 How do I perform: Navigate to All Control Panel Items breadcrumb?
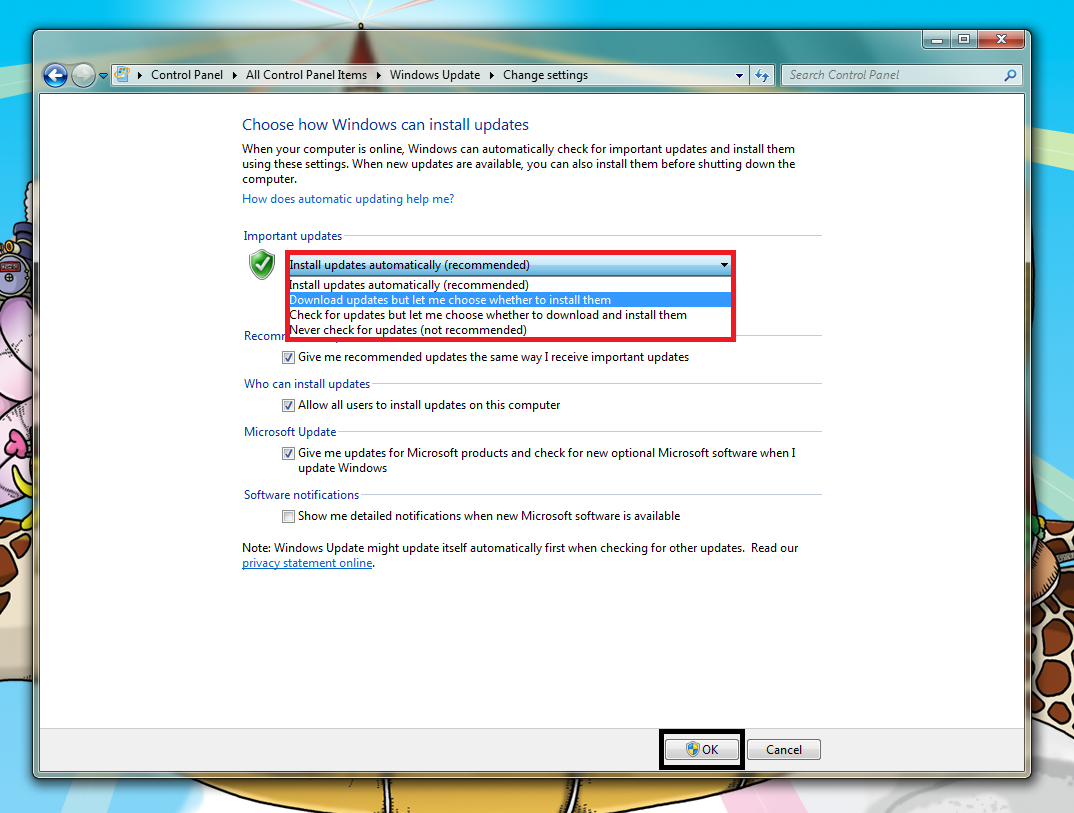pyautogui.click(x=306, y=75)
